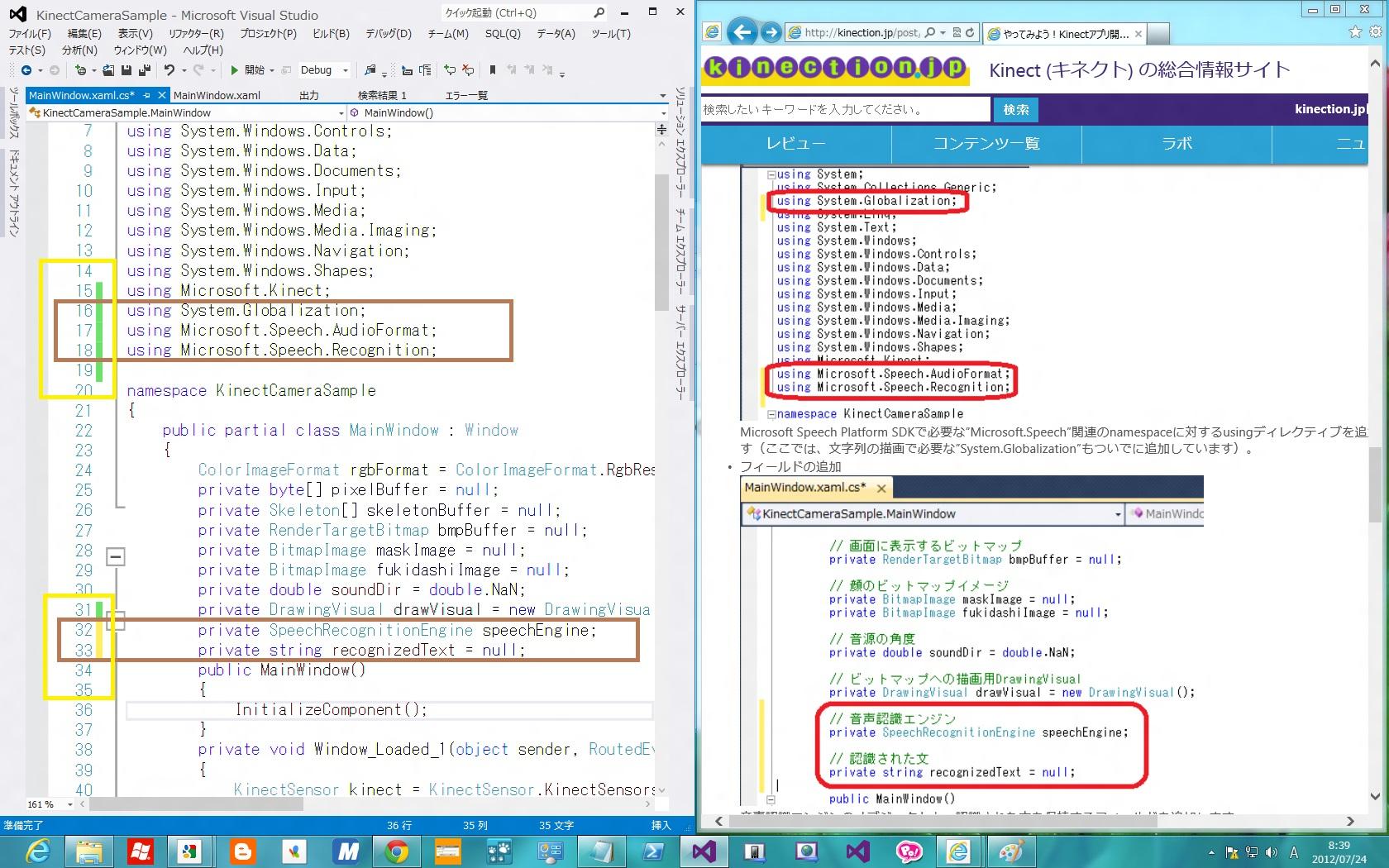
Task: Click the kinection.jp keyword search field
Action: 843,109
